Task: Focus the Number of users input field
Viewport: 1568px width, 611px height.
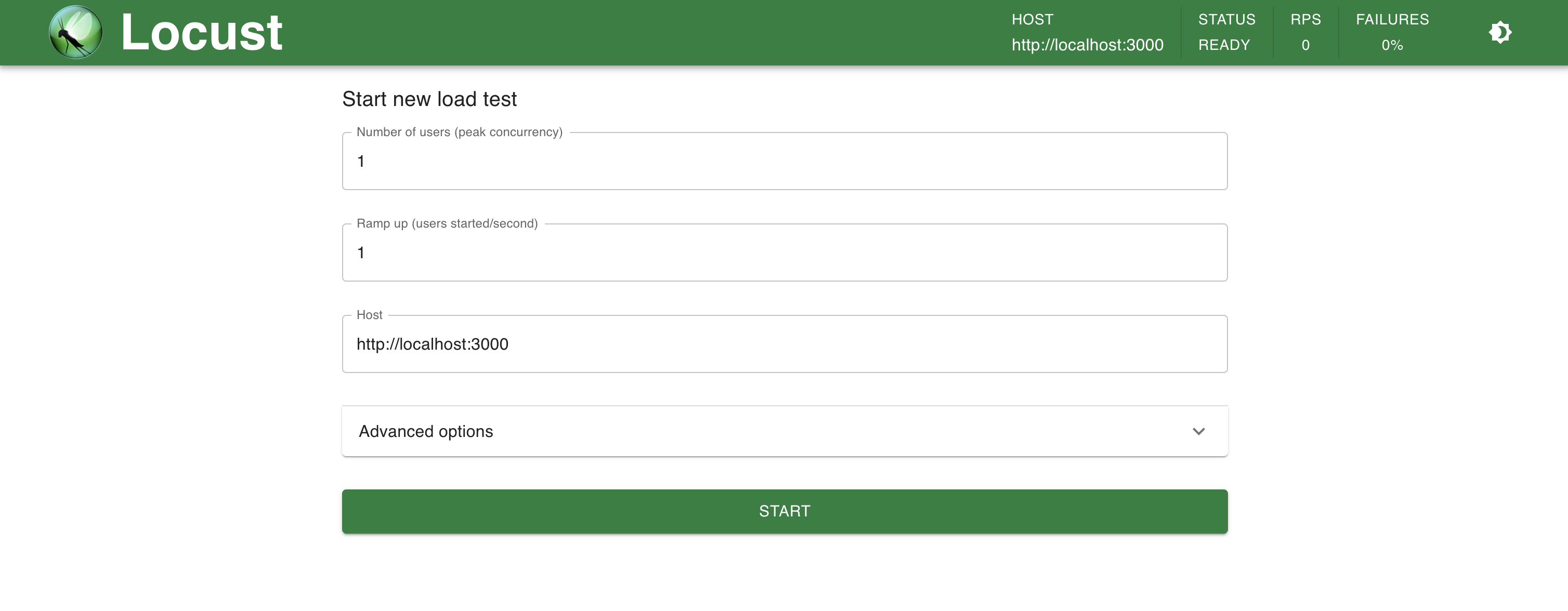Action: pos(784,161)
